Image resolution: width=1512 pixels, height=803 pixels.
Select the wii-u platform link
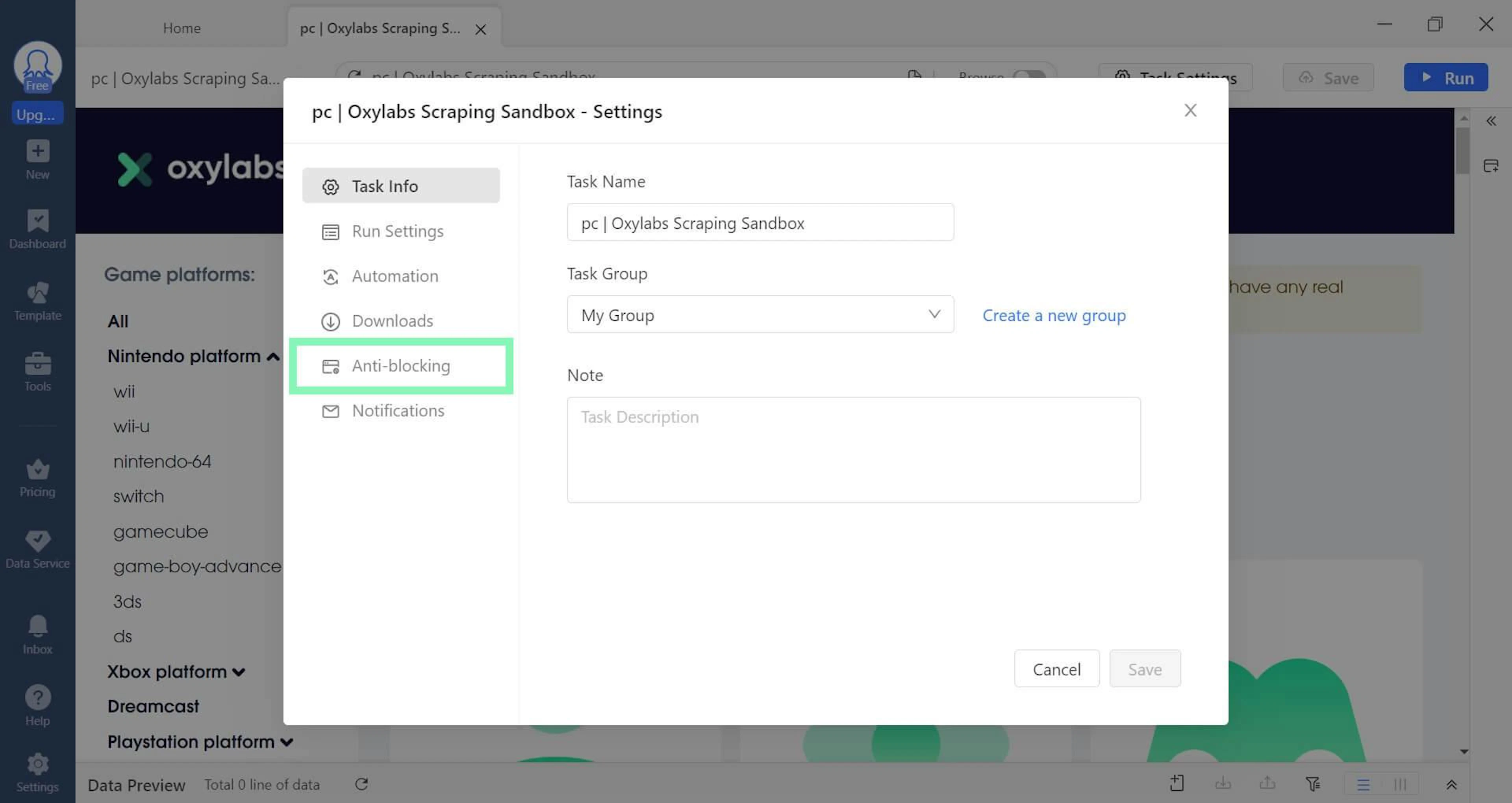(x=132, y=427)
